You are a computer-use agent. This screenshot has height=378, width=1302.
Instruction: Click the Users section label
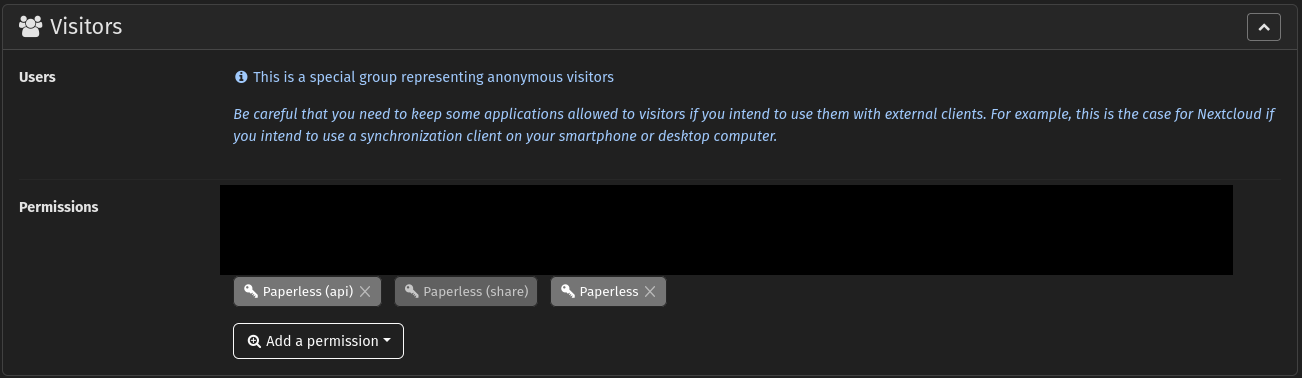[37, 77]
